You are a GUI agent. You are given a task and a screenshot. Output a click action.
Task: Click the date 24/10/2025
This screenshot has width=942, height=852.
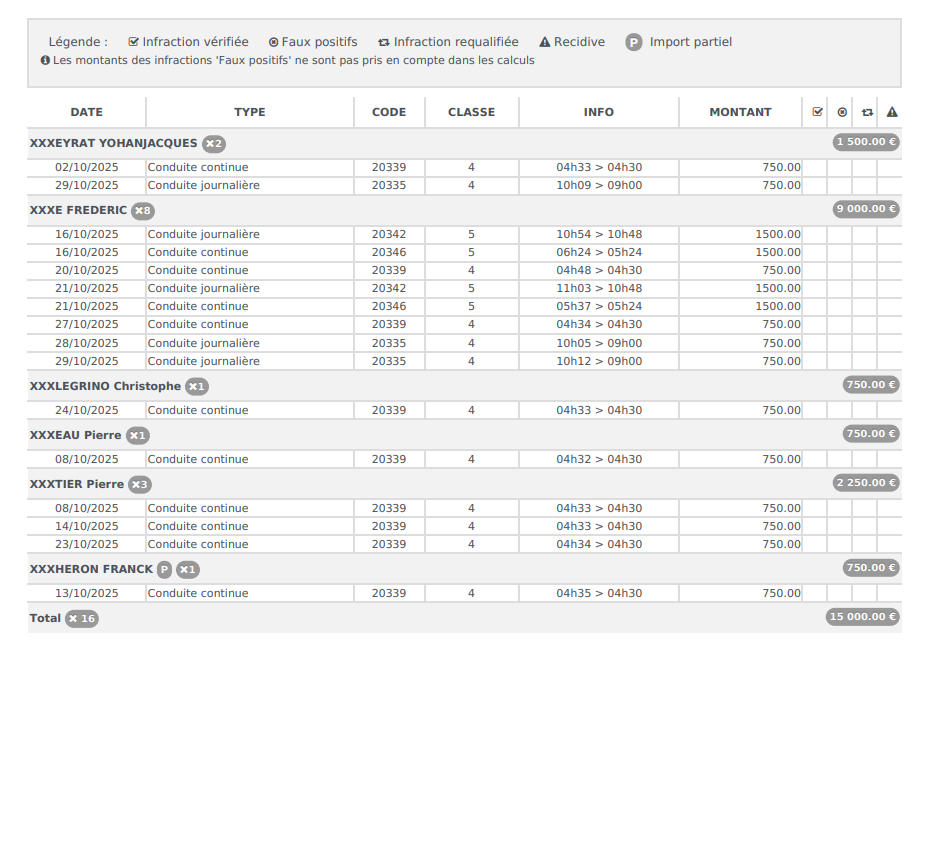(87, 410)
